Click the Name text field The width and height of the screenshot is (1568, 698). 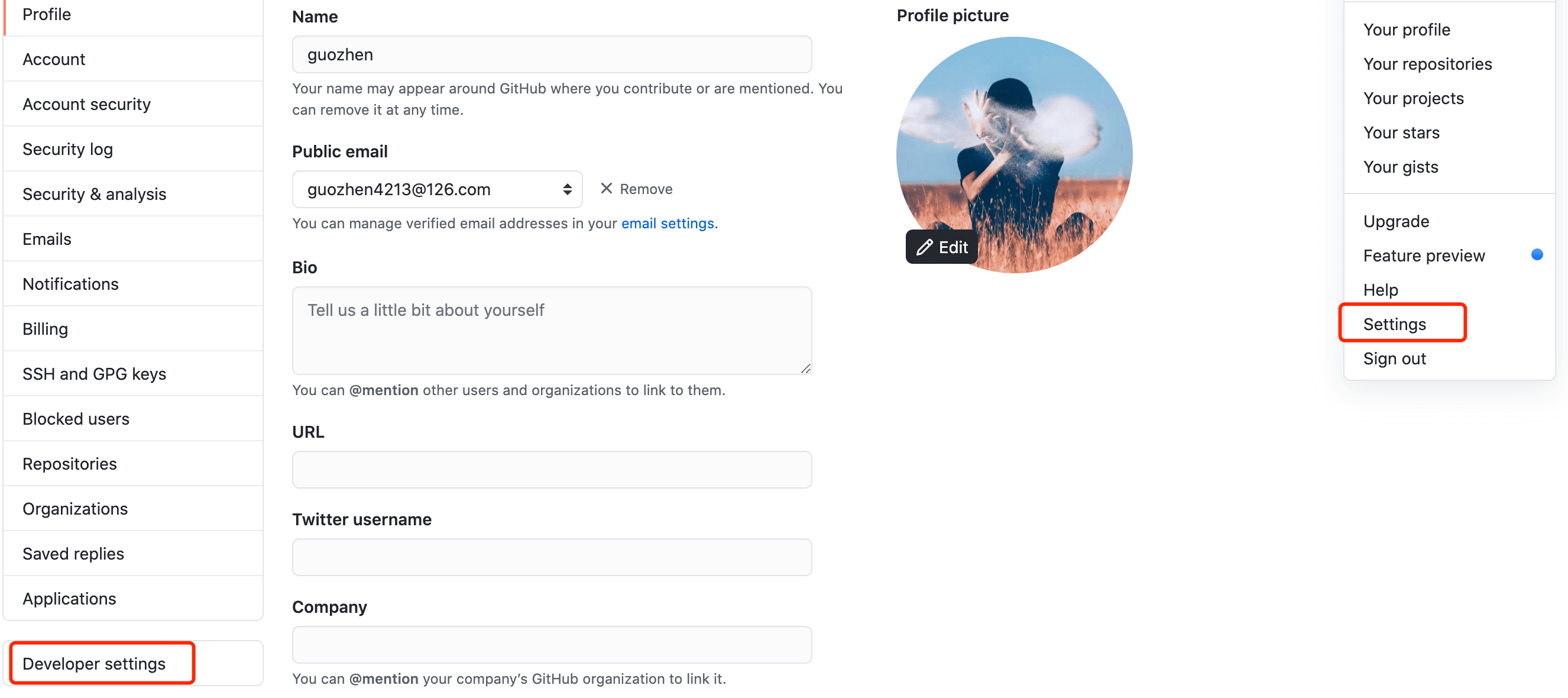pos(552,55)
